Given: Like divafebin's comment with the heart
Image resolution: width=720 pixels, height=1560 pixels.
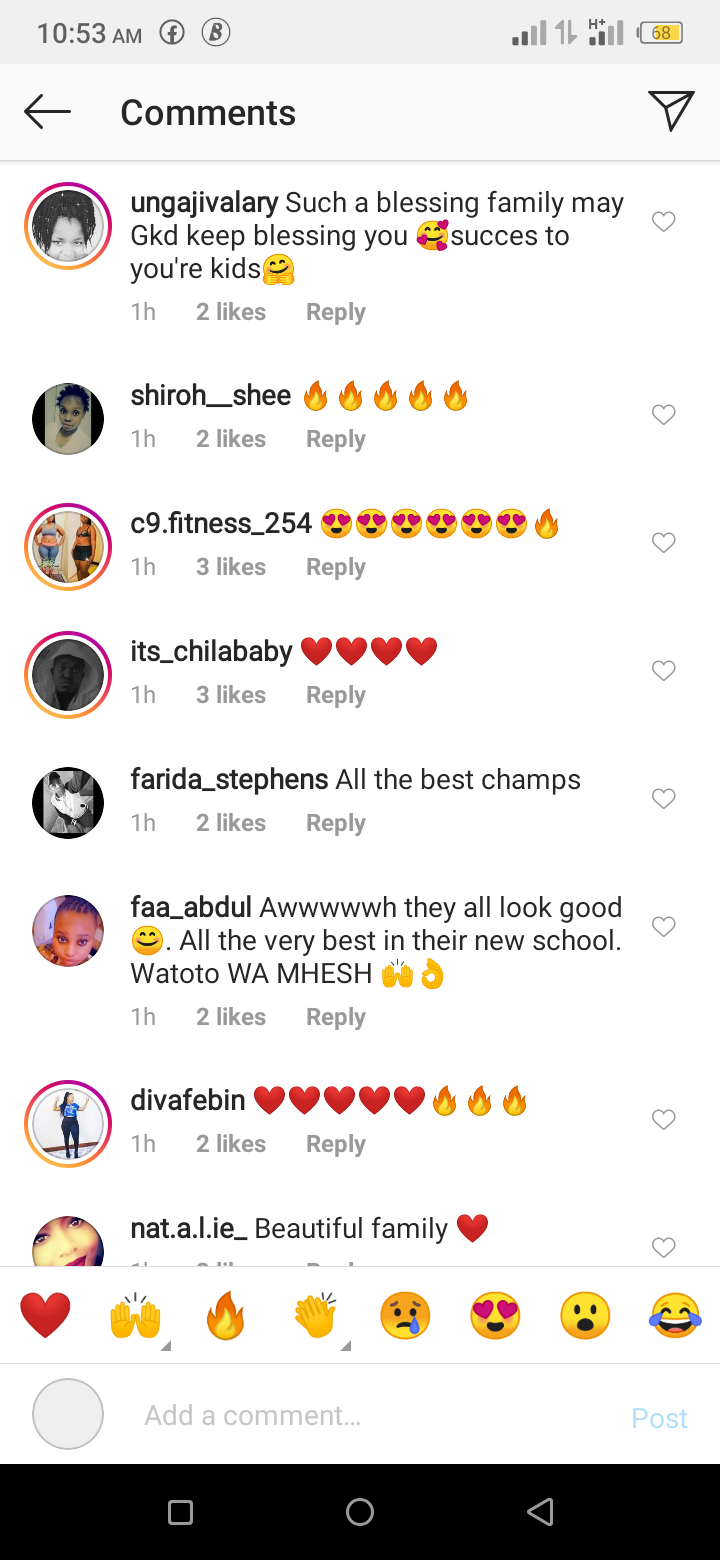Looking at the screenshot, I should 664,1120.
